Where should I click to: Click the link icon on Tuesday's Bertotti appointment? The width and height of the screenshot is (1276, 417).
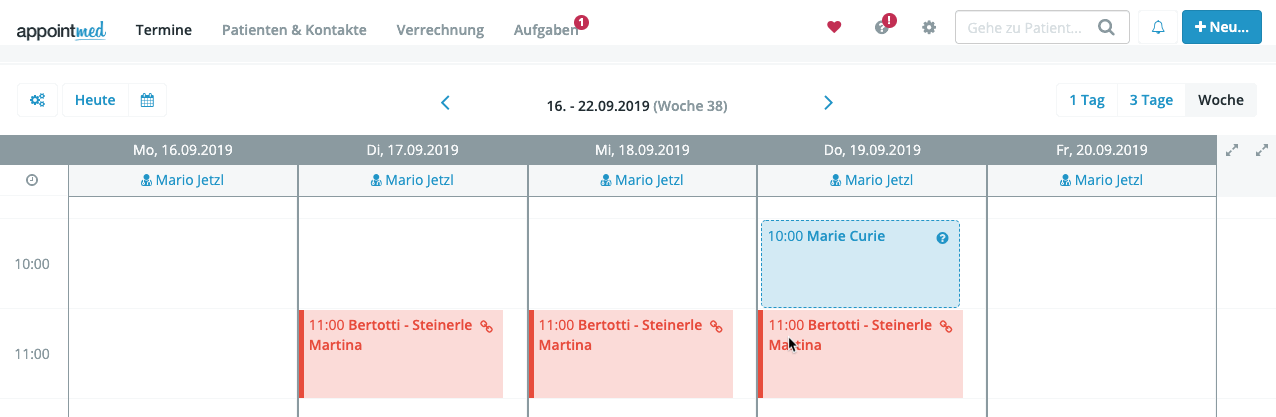tap(487, 326)
